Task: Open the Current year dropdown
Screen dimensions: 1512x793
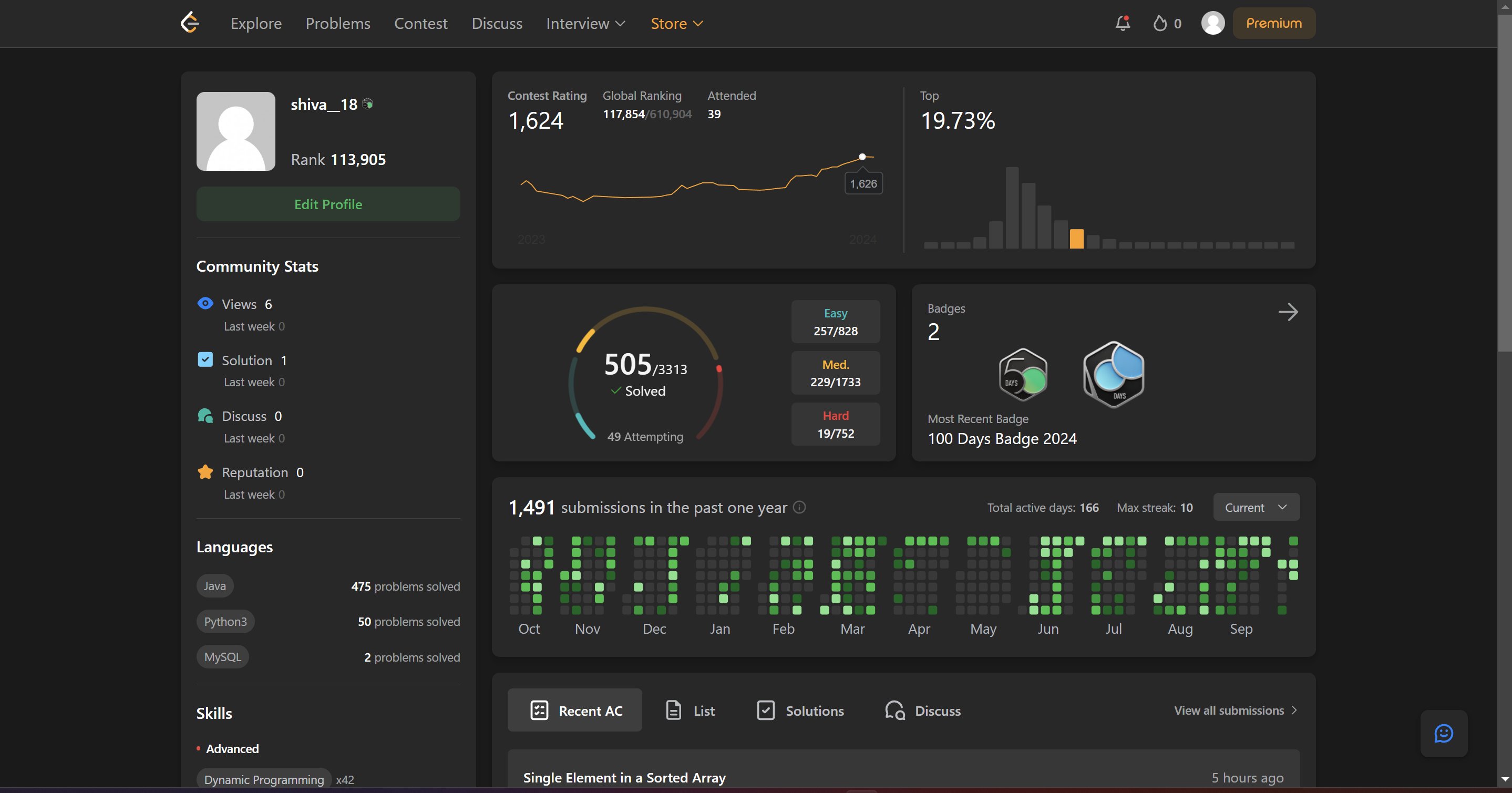Action: pos(1256,507)
